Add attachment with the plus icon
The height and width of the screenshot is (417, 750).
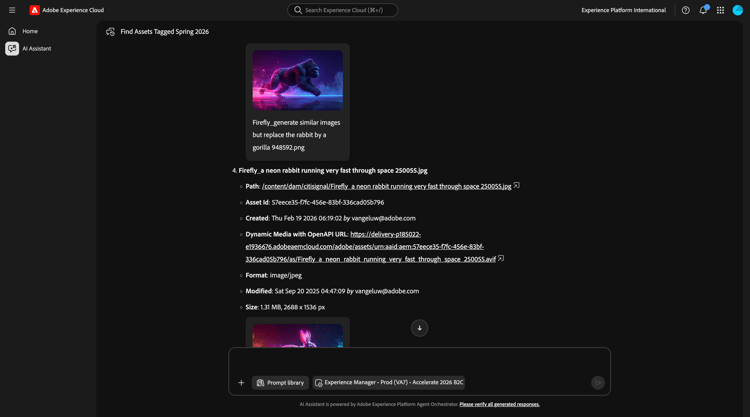241,383
